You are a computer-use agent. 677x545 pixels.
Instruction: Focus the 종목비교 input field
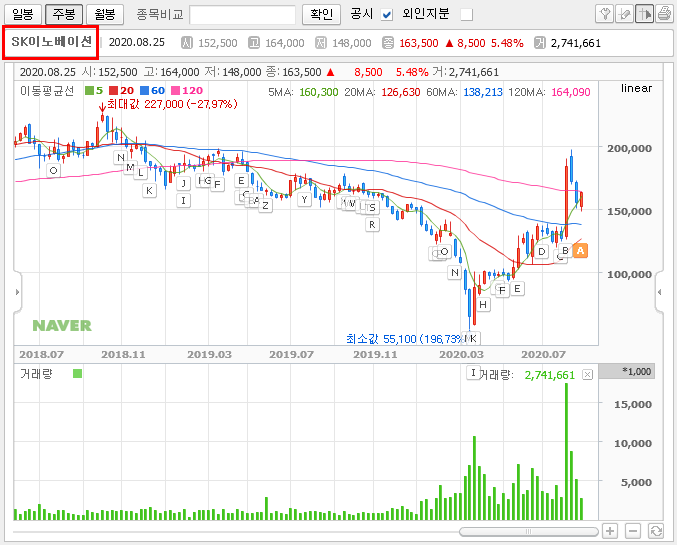coord(243,15)
